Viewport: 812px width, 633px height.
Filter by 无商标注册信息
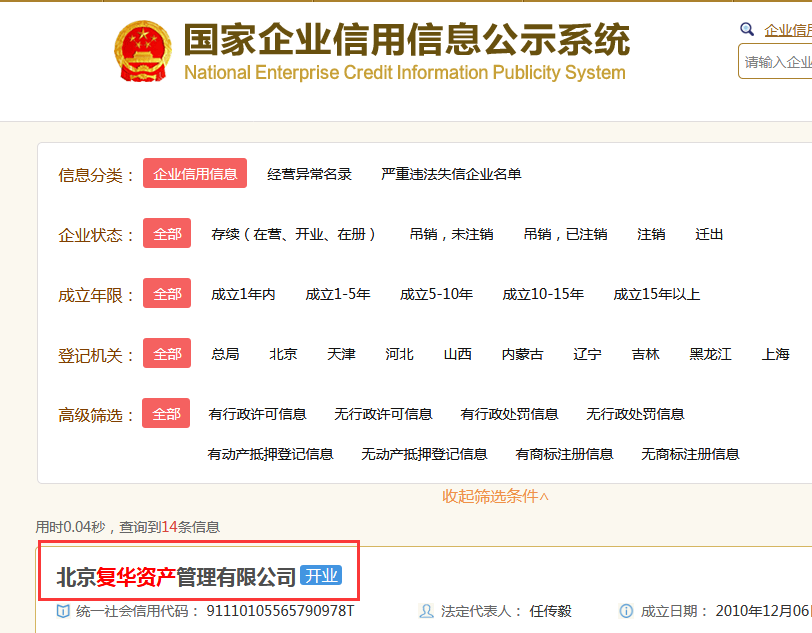click(x=690, y=454)
